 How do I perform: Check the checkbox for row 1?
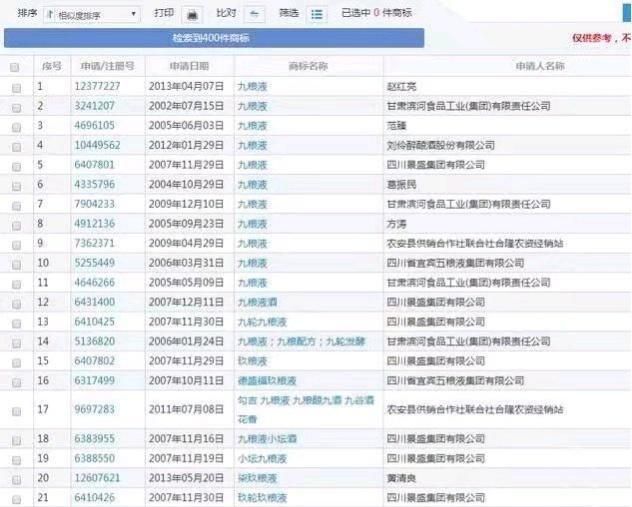click(15, 87)
